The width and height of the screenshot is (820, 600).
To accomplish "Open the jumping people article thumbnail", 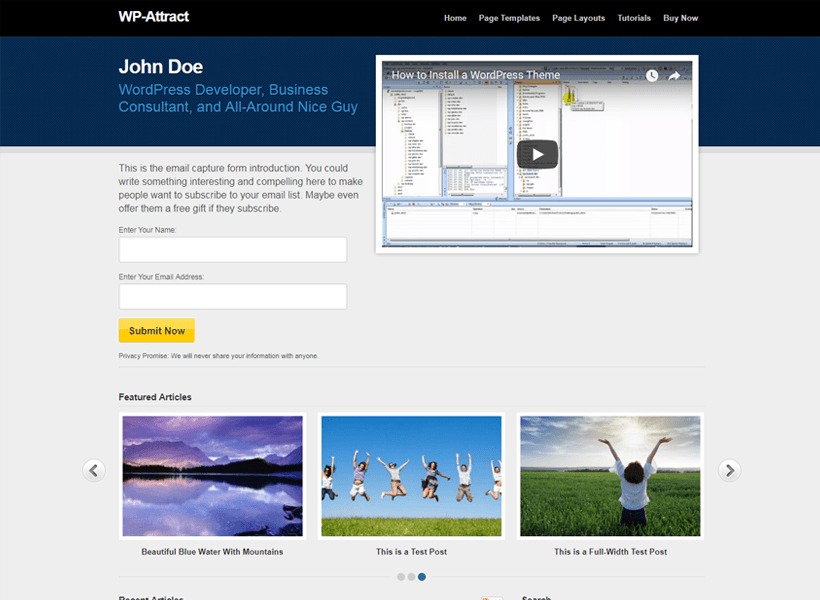I will pos(411,476).
